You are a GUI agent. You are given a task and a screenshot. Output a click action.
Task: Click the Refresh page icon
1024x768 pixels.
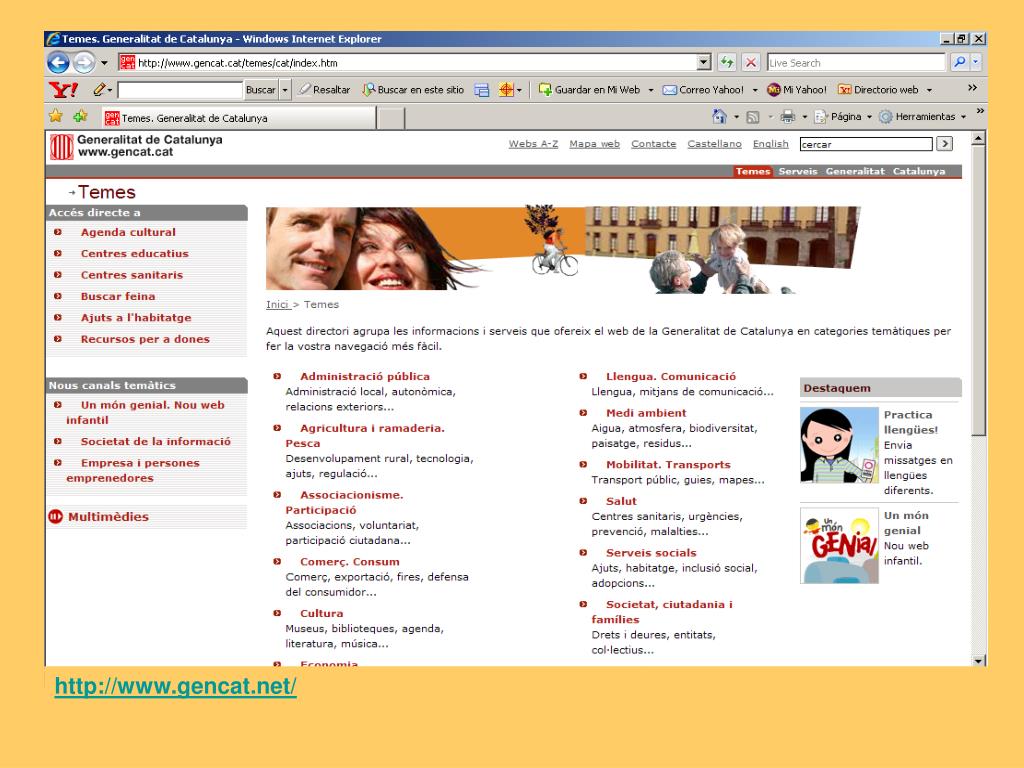(x=726, y=63)
